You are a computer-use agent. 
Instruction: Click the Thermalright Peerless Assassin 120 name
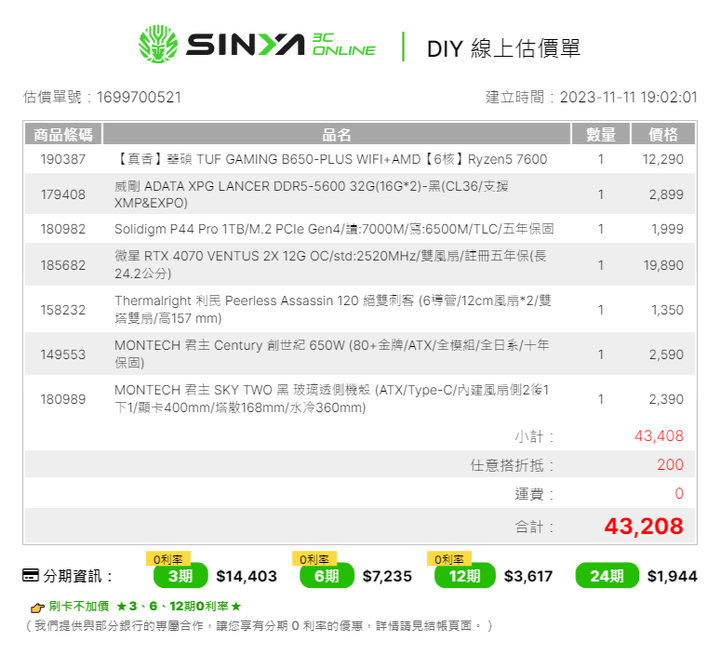click(333, 310)
